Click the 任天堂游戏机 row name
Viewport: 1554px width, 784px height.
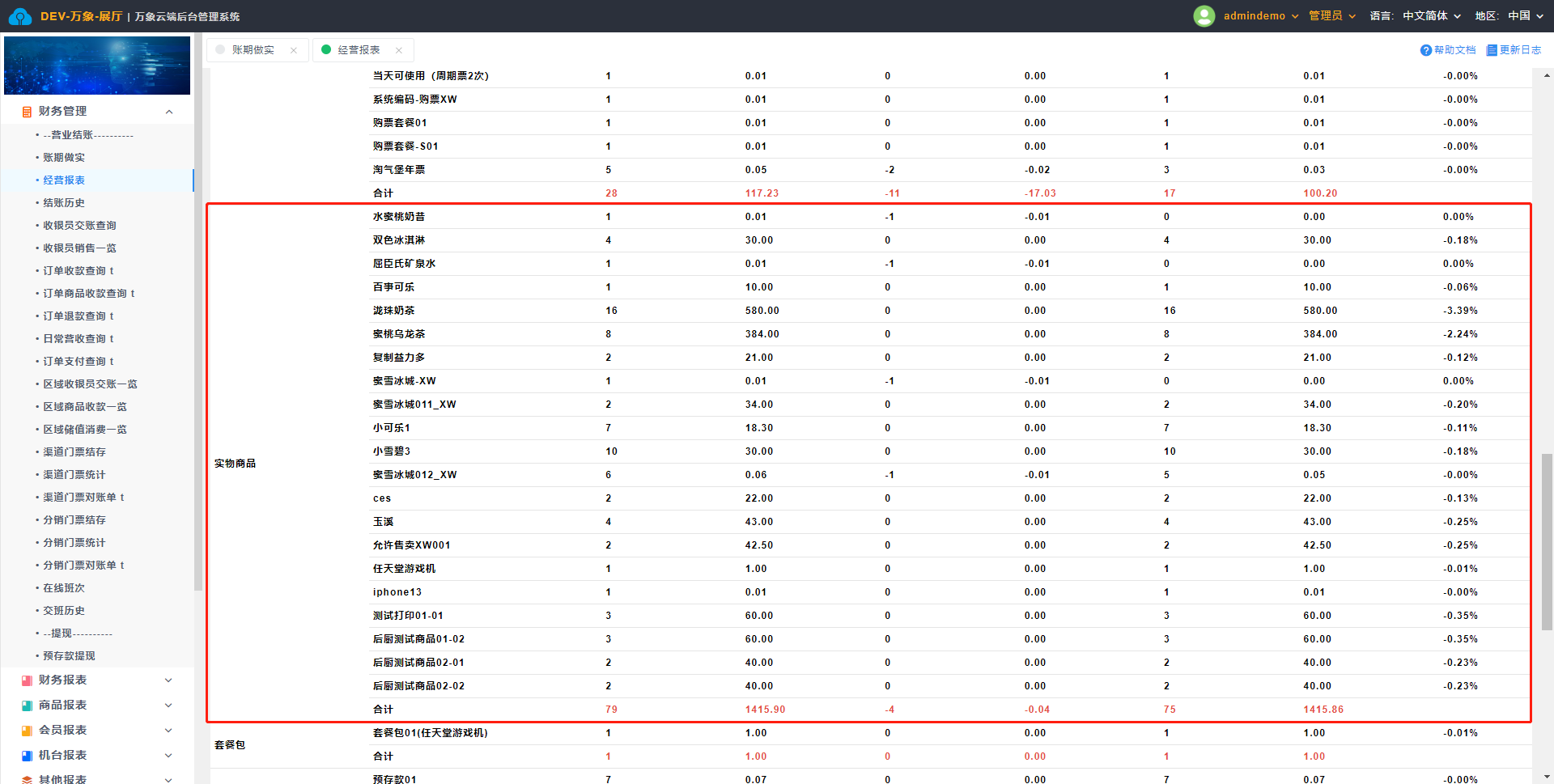click(x=405, y=569)
